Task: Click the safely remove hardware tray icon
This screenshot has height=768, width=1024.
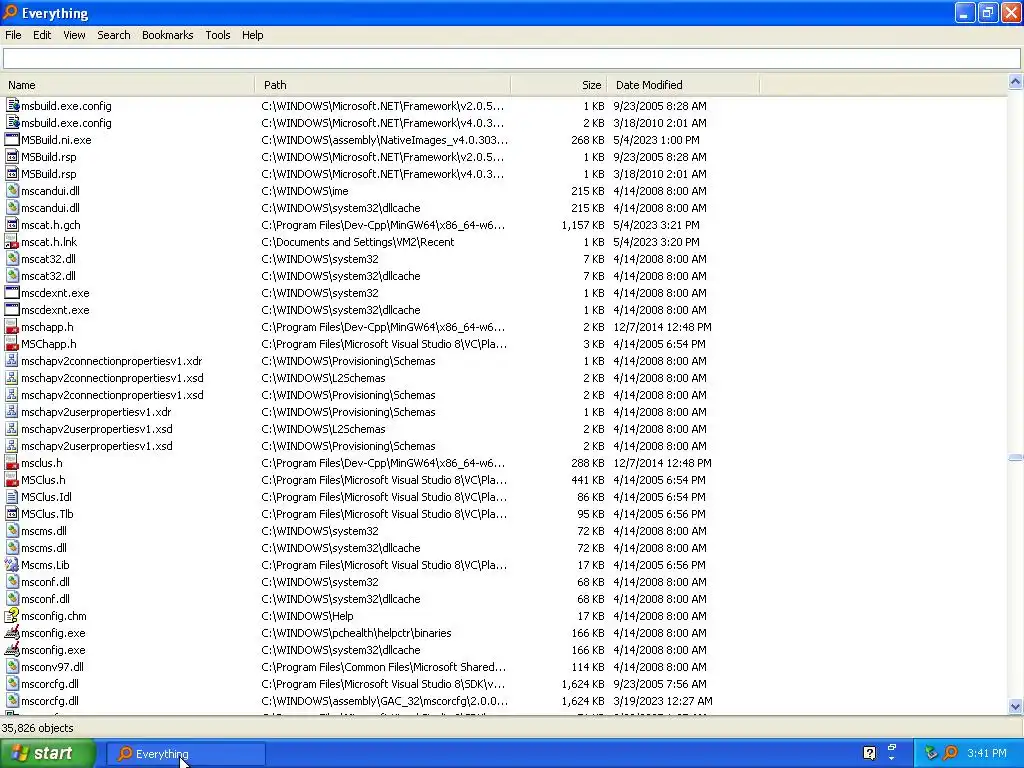Action: [931, 753]
